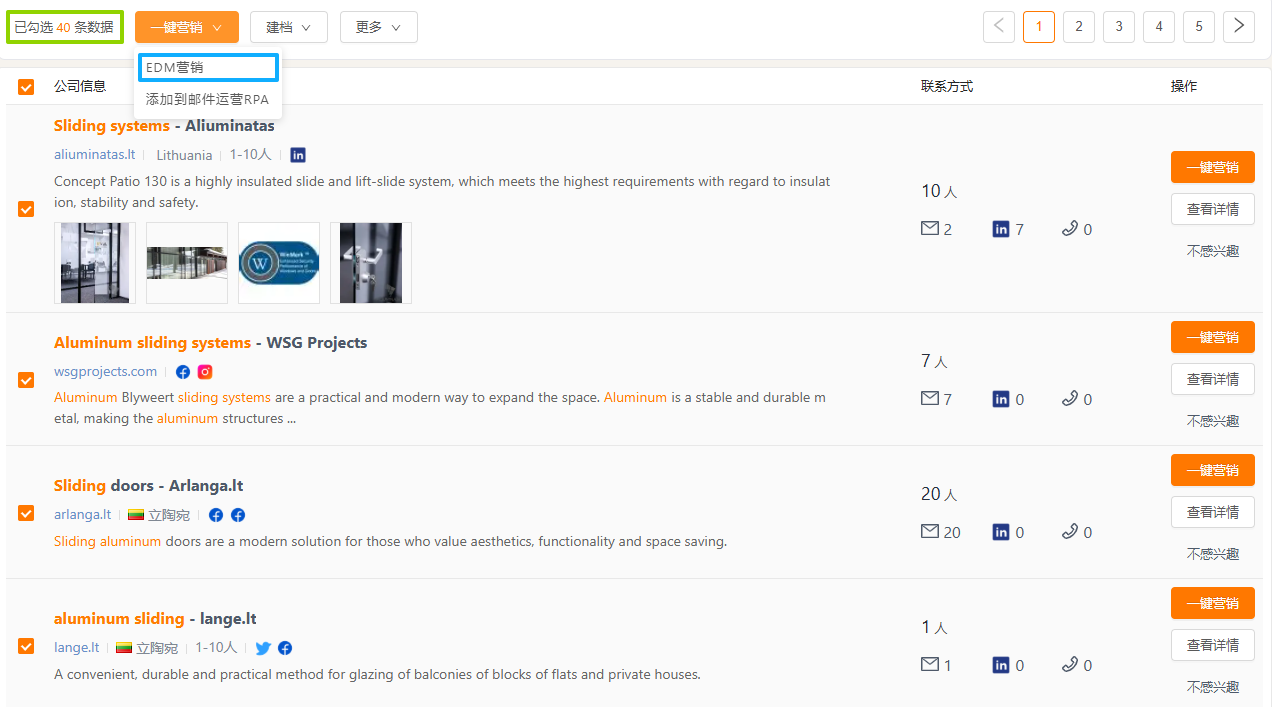Screen dimensions: 1272x707
Task: Uncheck the WSG Projects row checkbox
Action: click(x=26, y=380)
